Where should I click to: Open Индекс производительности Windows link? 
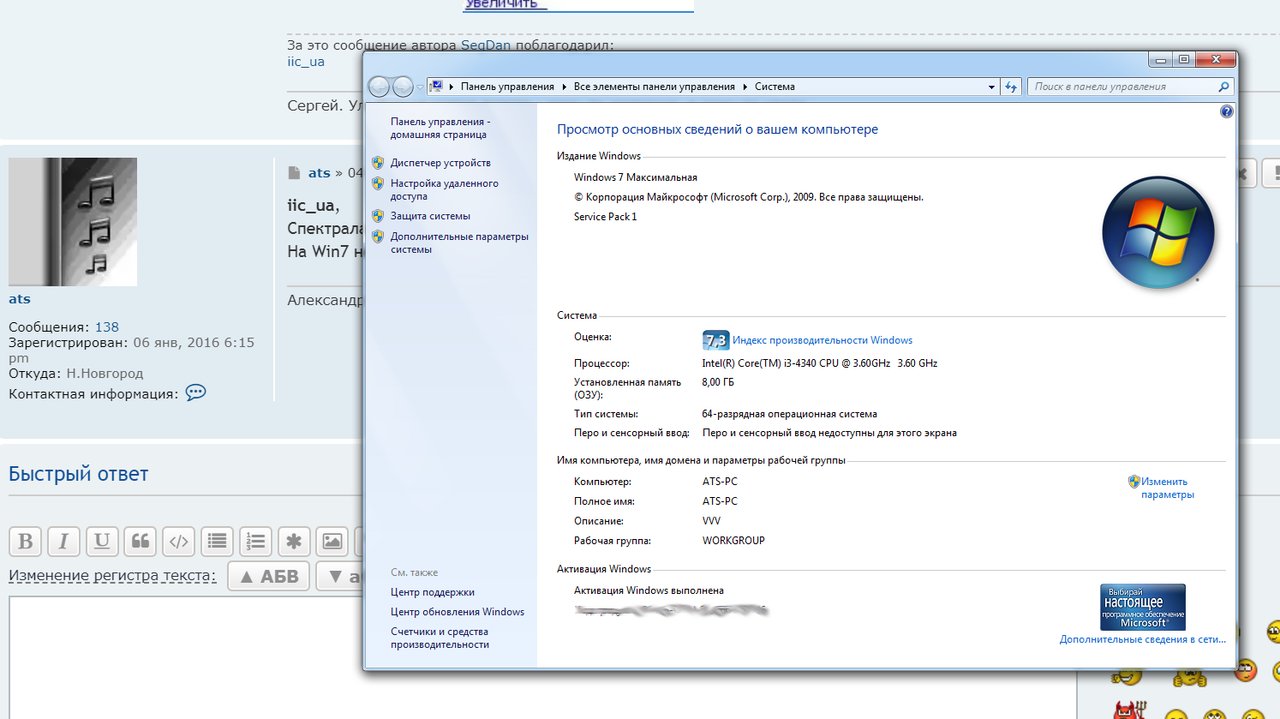[x=822, y=340]
